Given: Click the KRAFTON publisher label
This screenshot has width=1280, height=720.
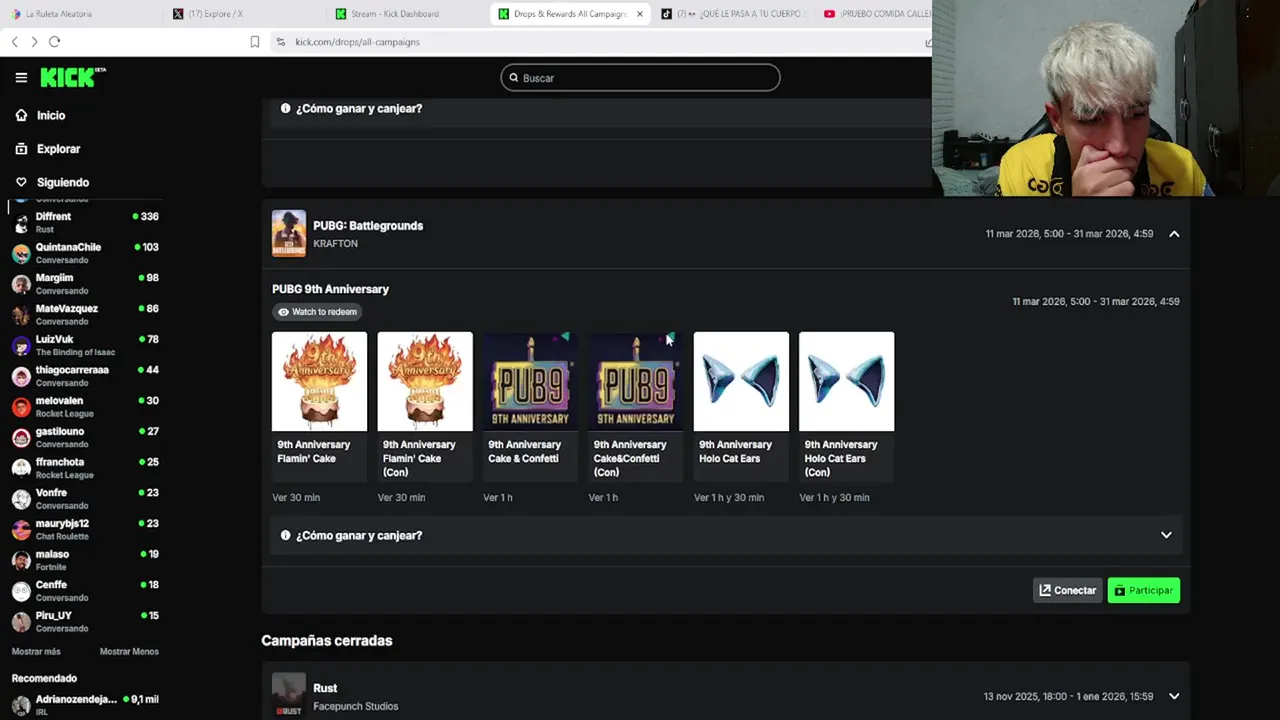Looking at the screenshot, I should click(335, 244).
